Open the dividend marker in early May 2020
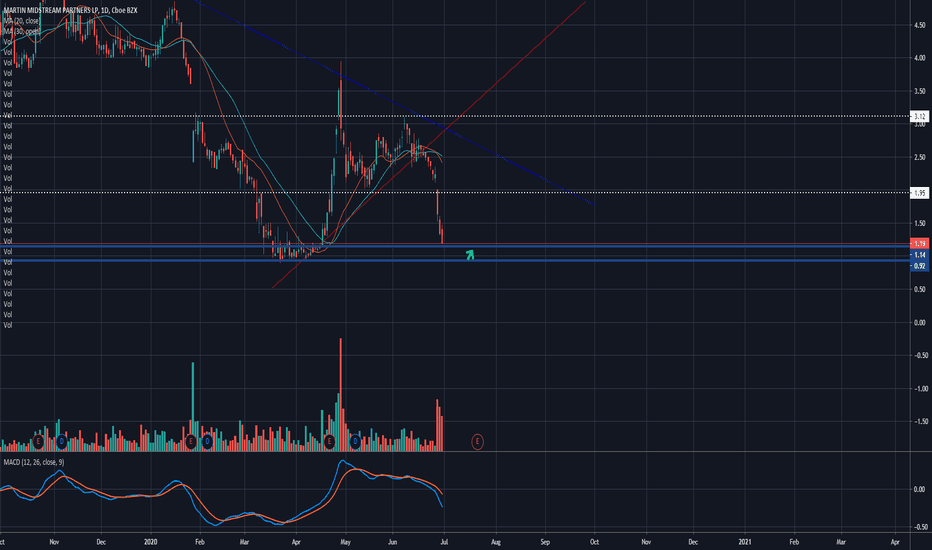This screenshot has width=932, height=550. click(x=355, y=441)
